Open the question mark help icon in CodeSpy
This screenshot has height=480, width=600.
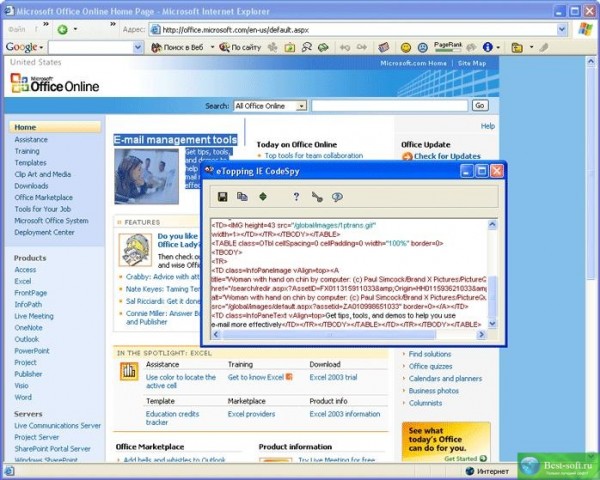[296, 197]
